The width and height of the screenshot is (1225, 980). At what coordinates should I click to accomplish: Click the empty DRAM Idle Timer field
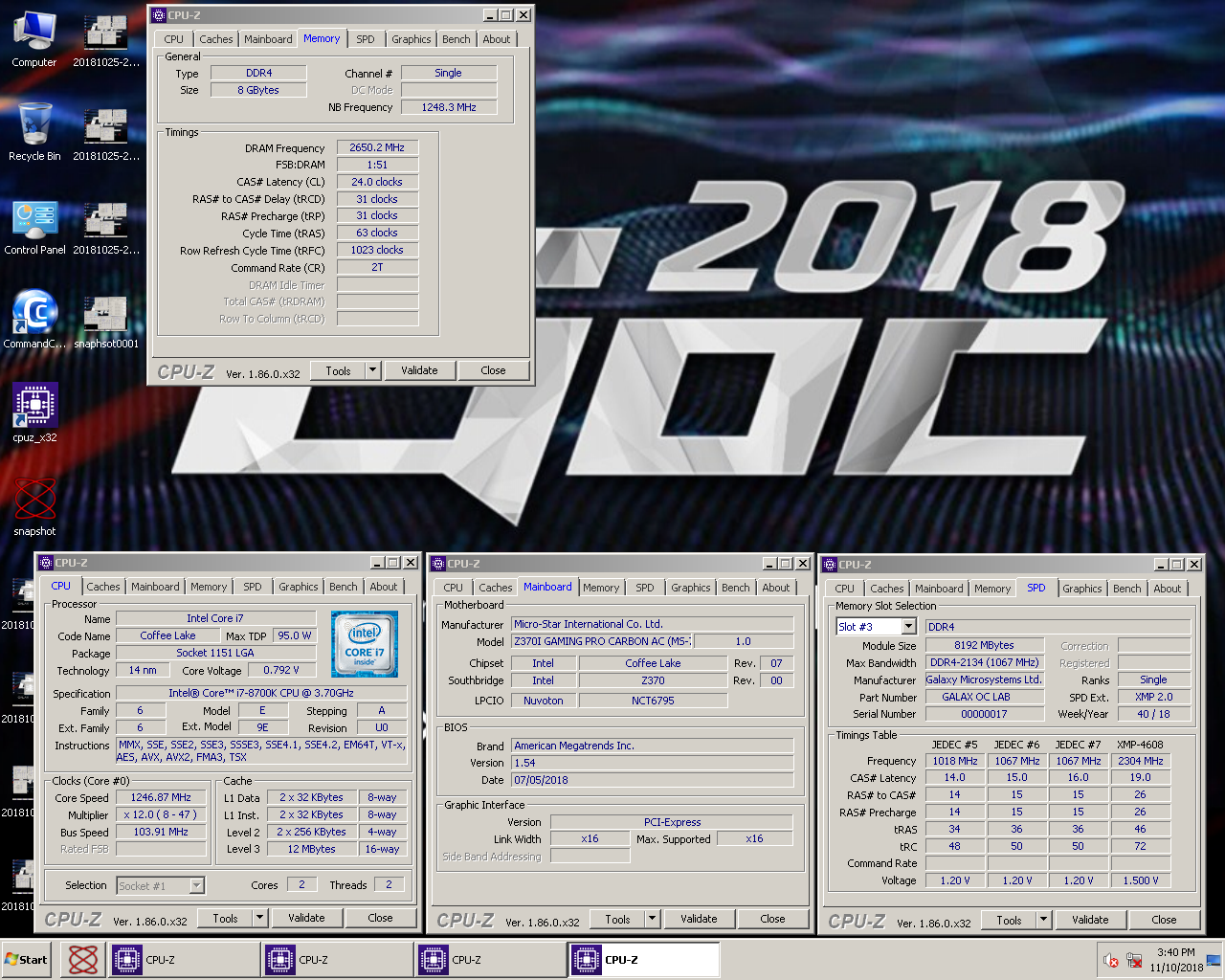[x=377, y=285]
